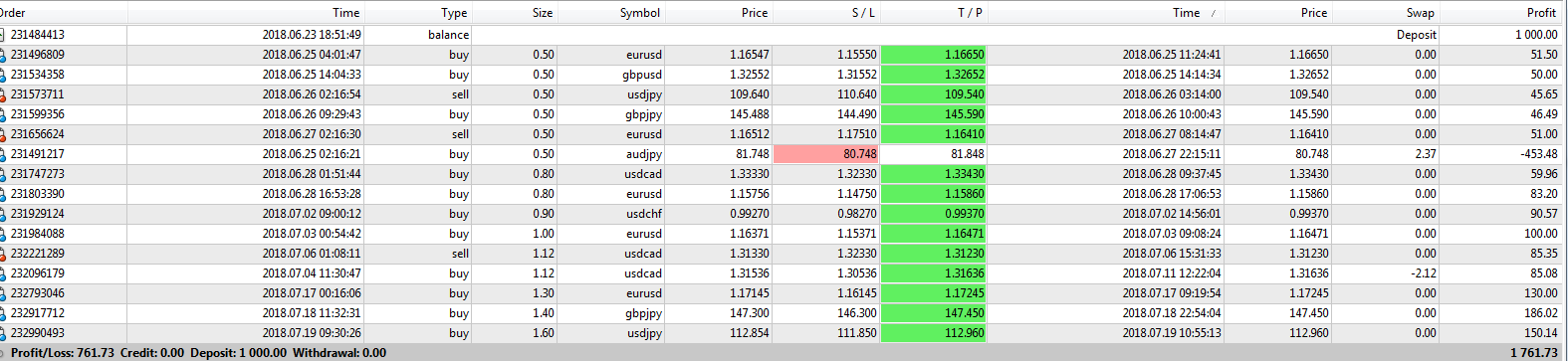This screenshot has height=361, width=1568.
Task: Click the red stop loss cell 80.748
Action: [x=826, y=154]
